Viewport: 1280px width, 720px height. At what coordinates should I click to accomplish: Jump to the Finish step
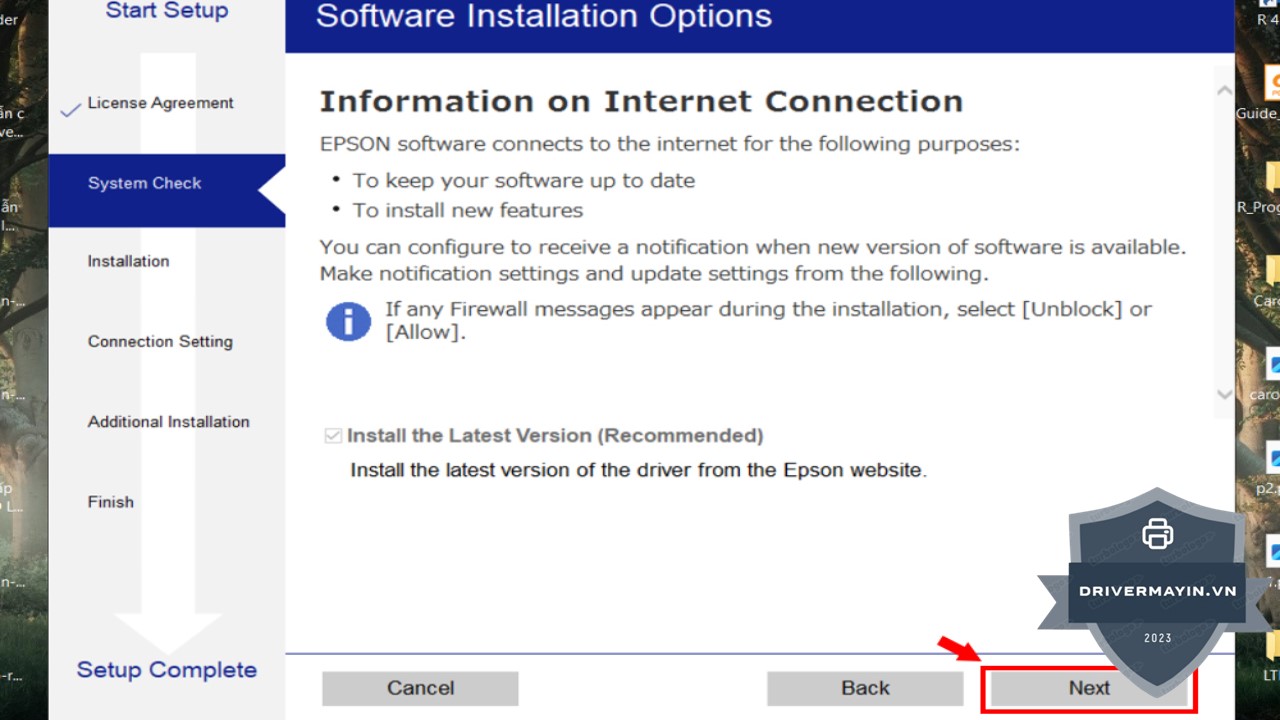[110, 502]
